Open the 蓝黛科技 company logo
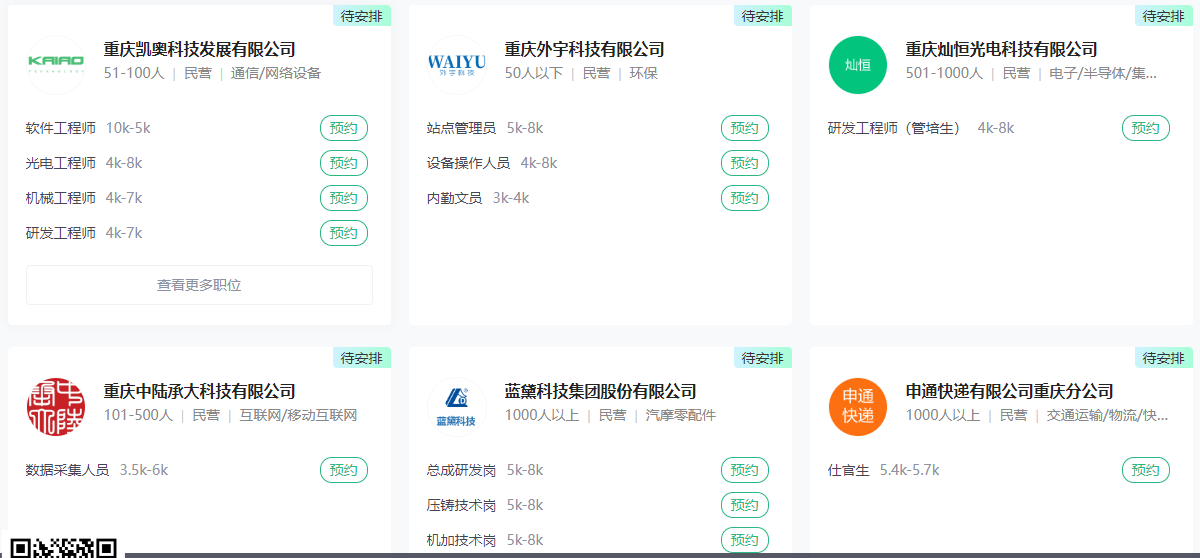 click(x=457, y=407)
